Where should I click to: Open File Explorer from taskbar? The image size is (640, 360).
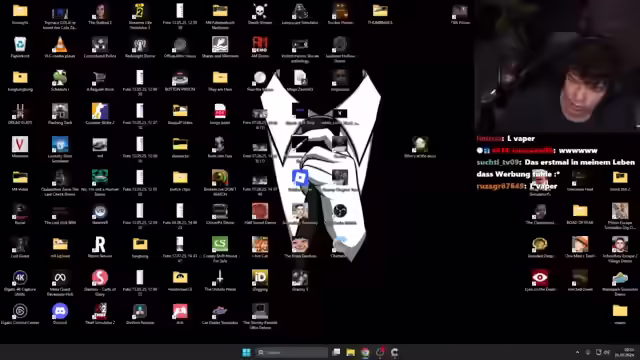pyautogui.click(x=350, y=352)
